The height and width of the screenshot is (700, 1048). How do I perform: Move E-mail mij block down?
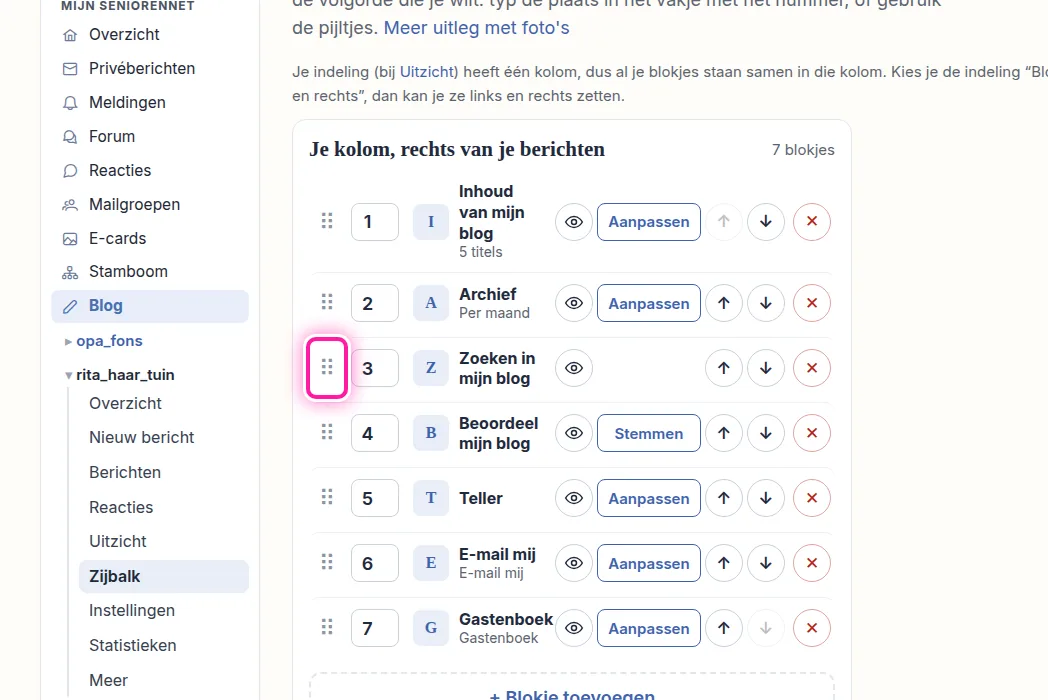[766, 563]
